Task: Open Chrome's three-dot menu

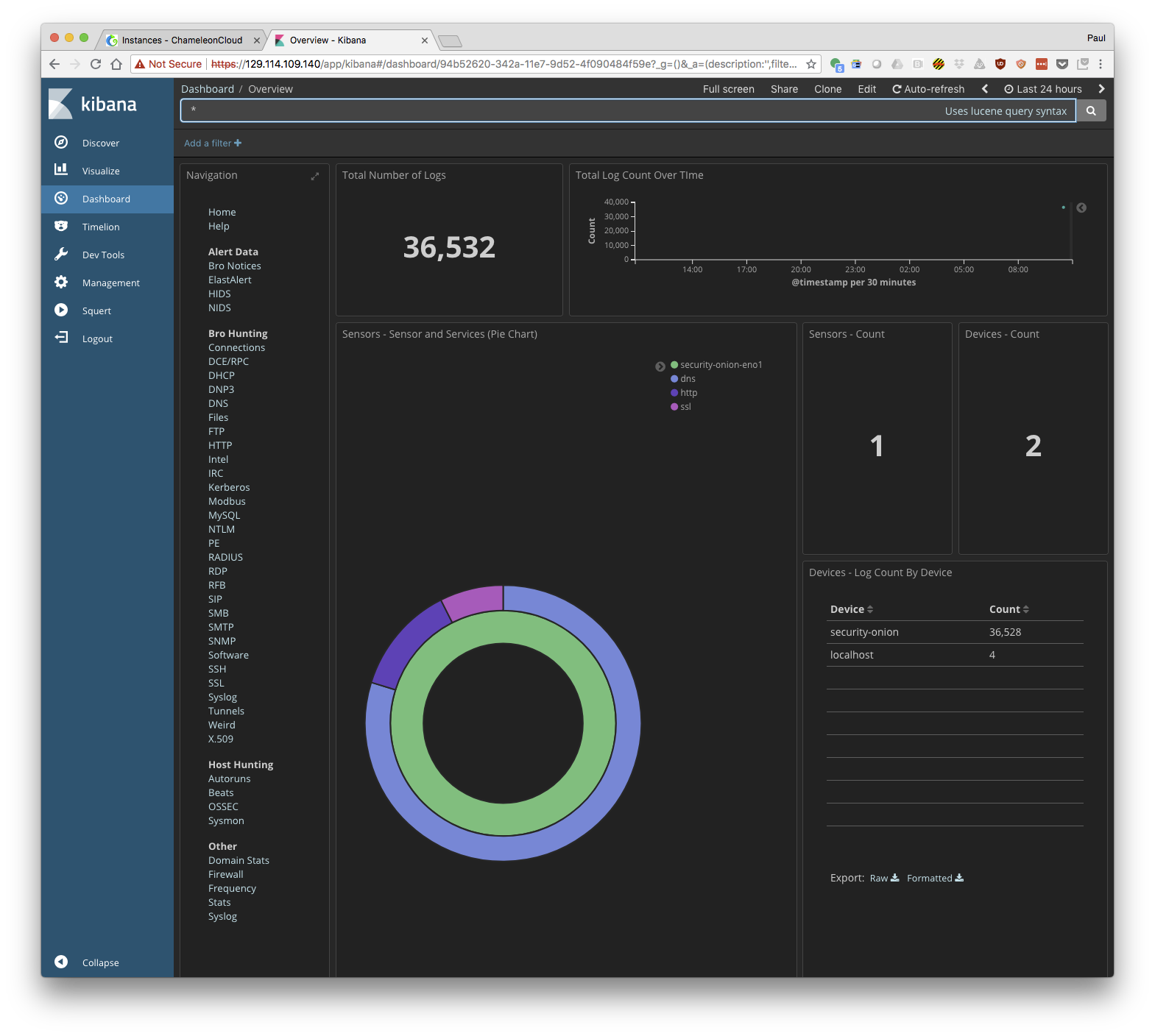Action: tap(1101, 64)
